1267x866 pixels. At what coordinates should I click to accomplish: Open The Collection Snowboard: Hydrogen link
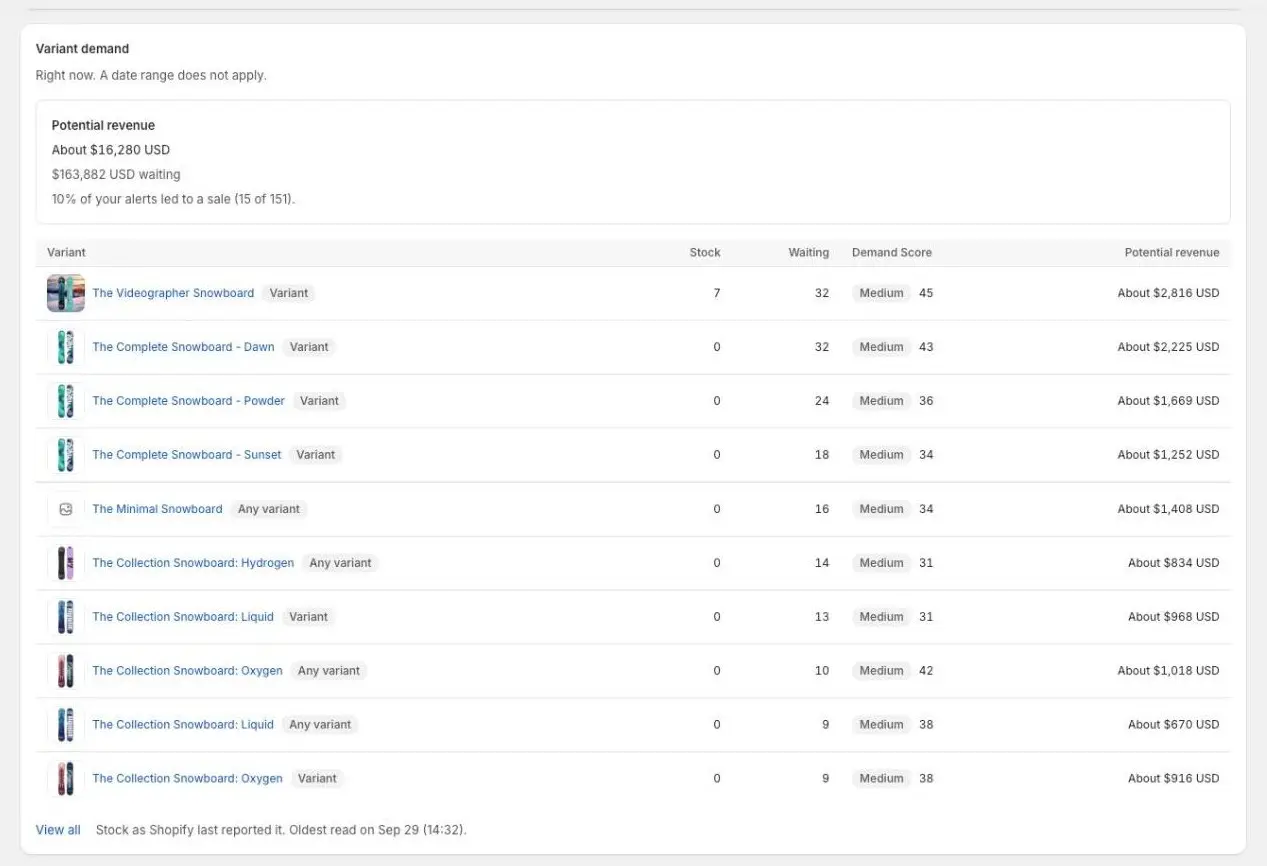pos(193,563)
